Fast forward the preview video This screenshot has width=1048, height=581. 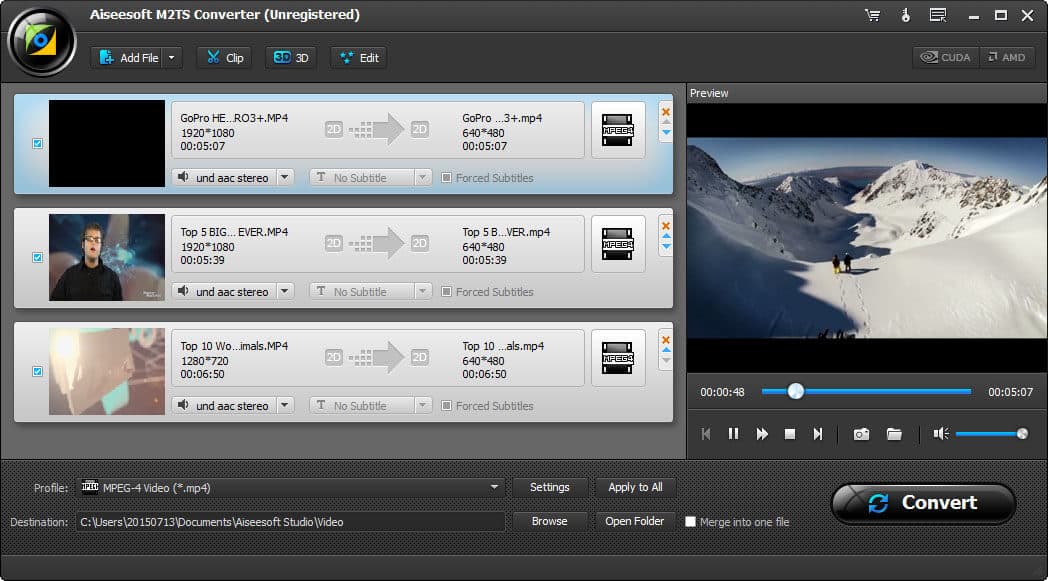[x=762, y=434]
